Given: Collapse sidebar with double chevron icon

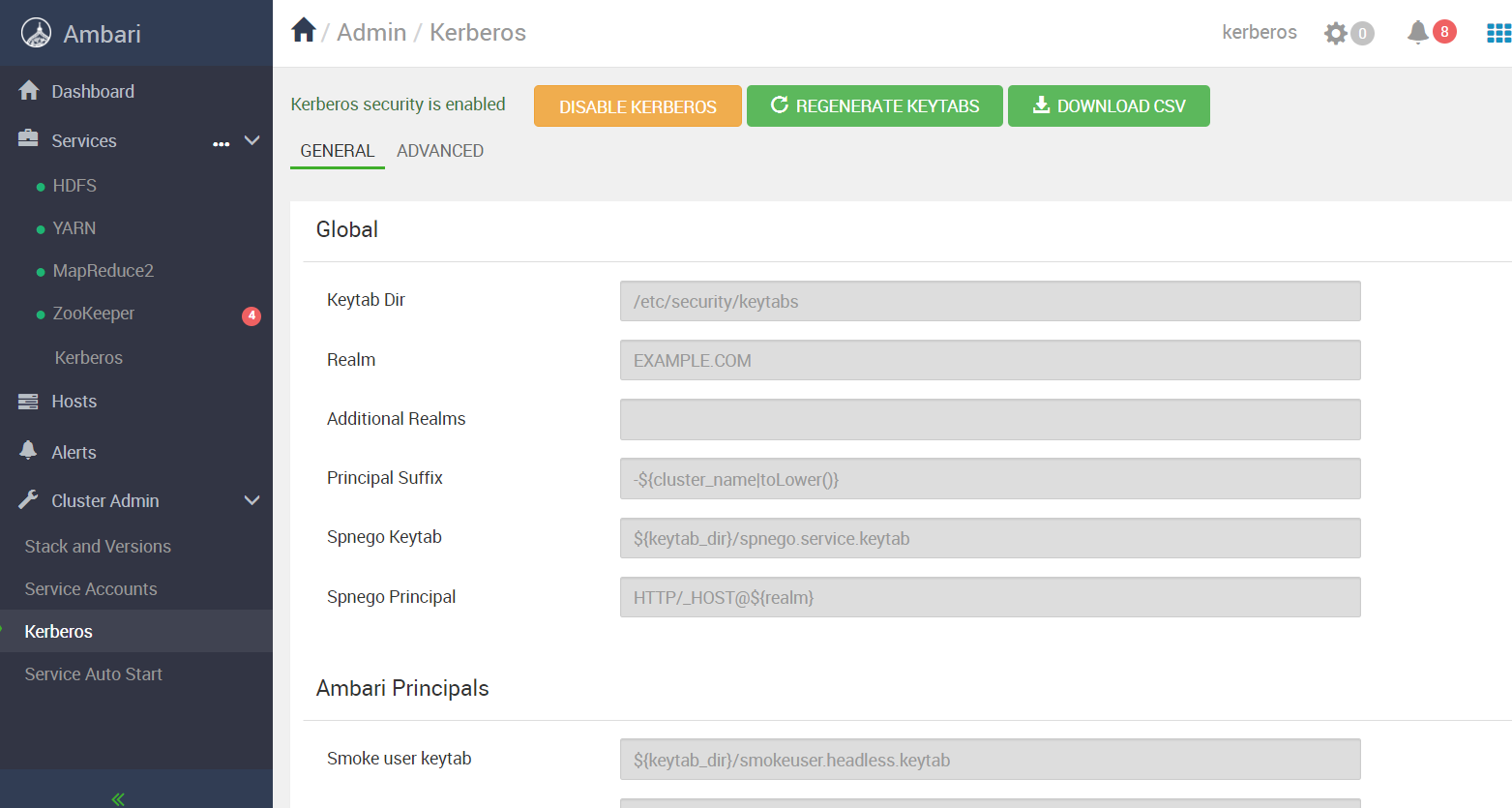Looking at the screenshot, I should [118, 798].
